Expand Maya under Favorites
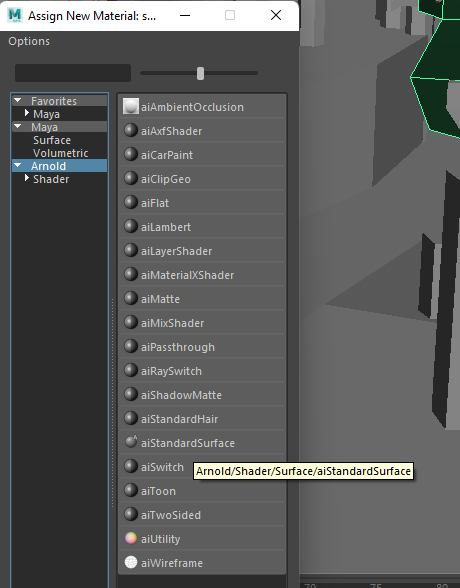This screenshot has height=588, width=460. [27, 113]
